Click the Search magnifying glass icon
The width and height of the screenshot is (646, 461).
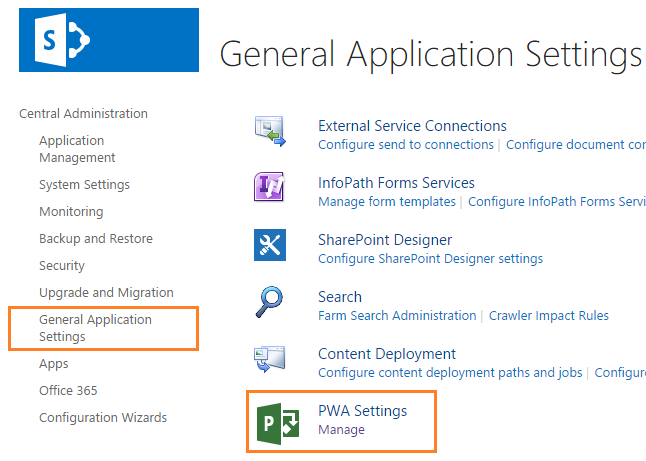[270, 302]
